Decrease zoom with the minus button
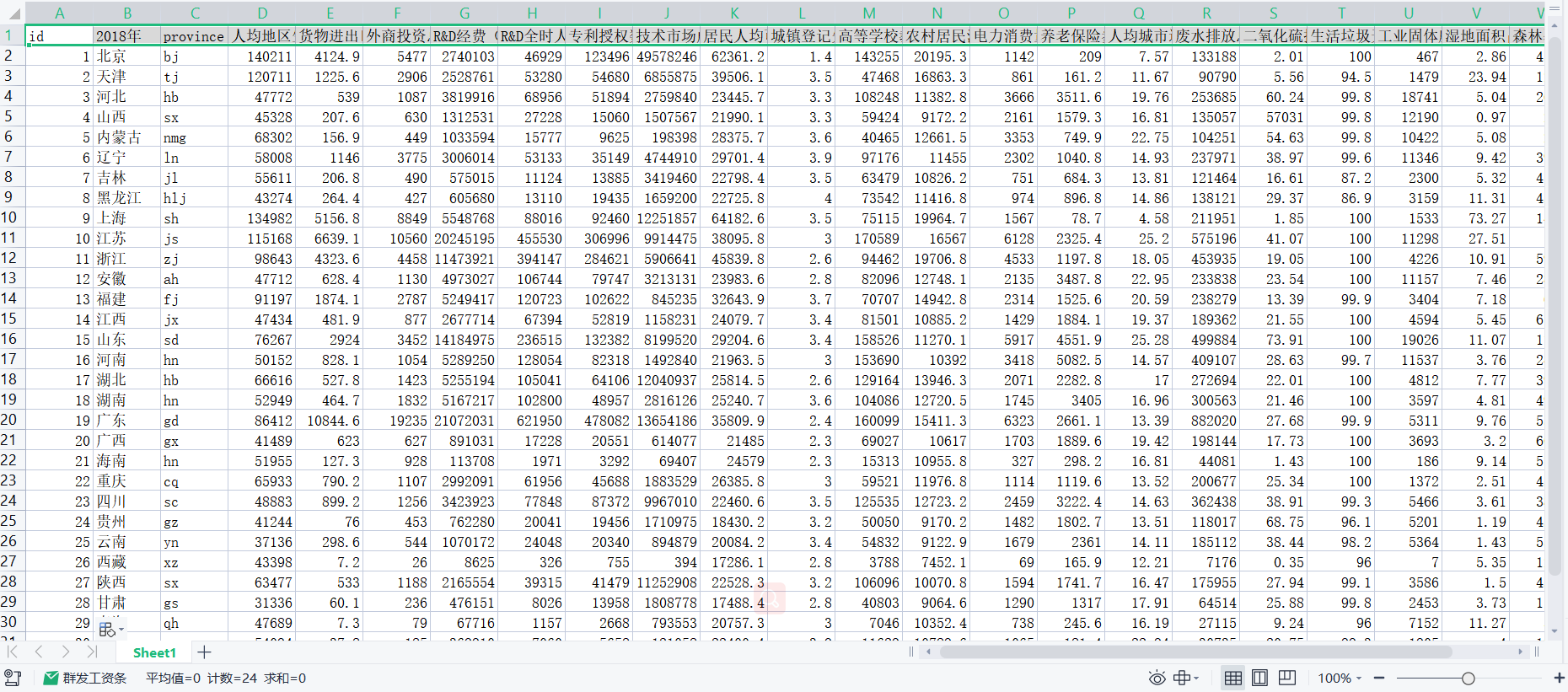Screen dimensions: 1568x692 coord(1379,678)
